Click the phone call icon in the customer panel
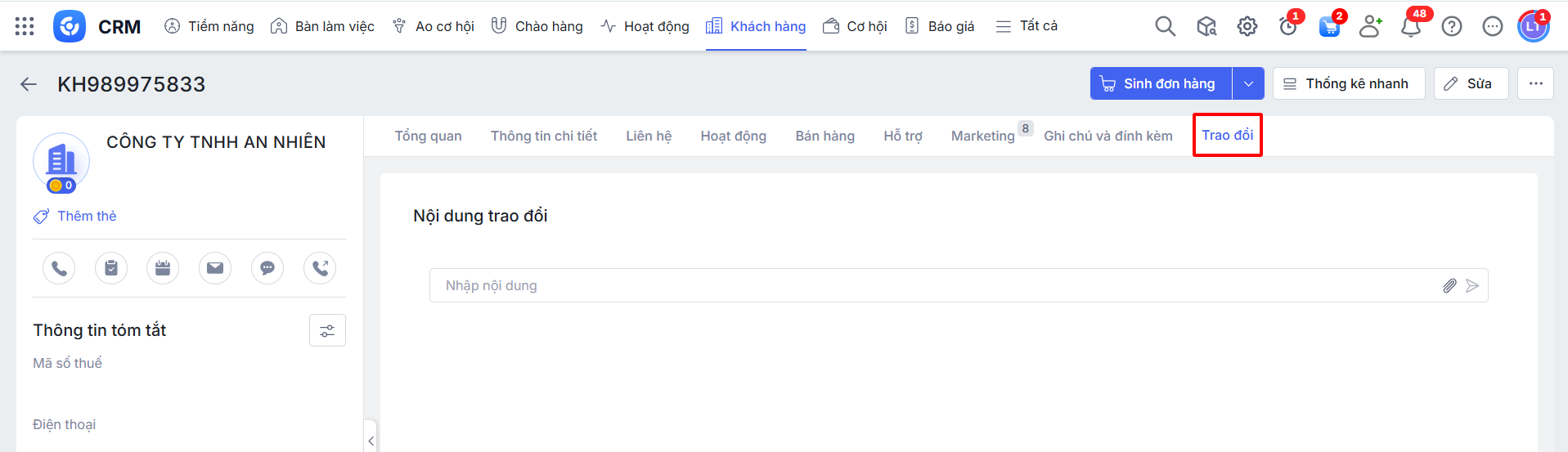The width and height of the screenshot is (1568, 452). tap(59, 268)
